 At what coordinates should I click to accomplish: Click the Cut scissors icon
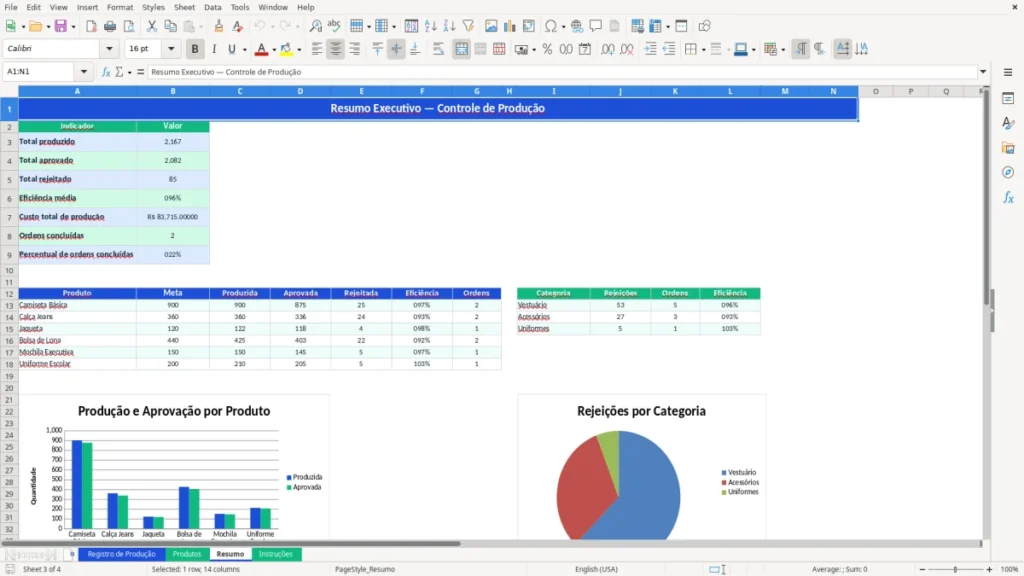152,26
